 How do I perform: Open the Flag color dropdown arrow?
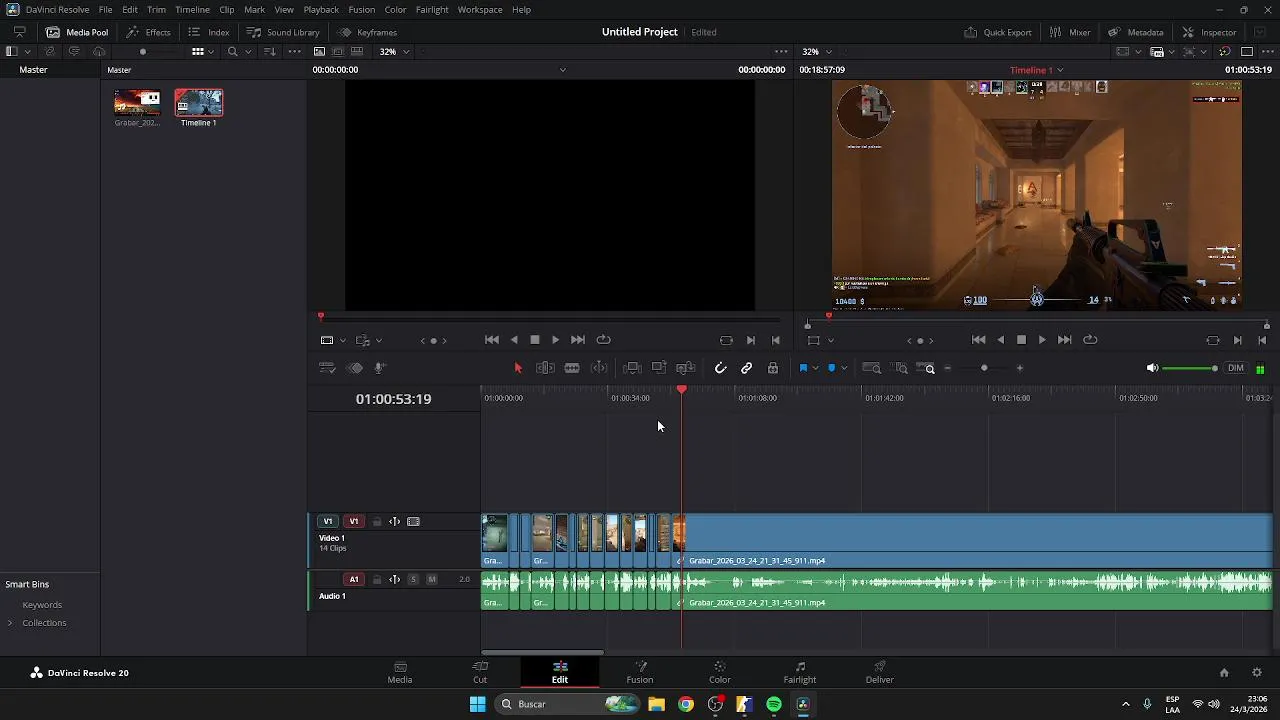(815, 368)
